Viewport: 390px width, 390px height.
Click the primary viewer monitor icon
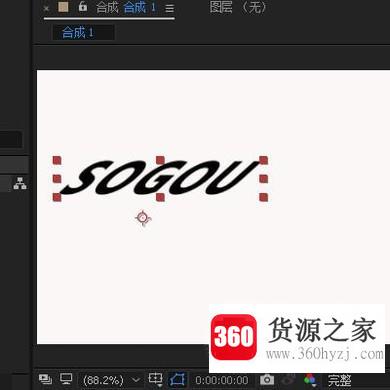click(x=66, y=378)
